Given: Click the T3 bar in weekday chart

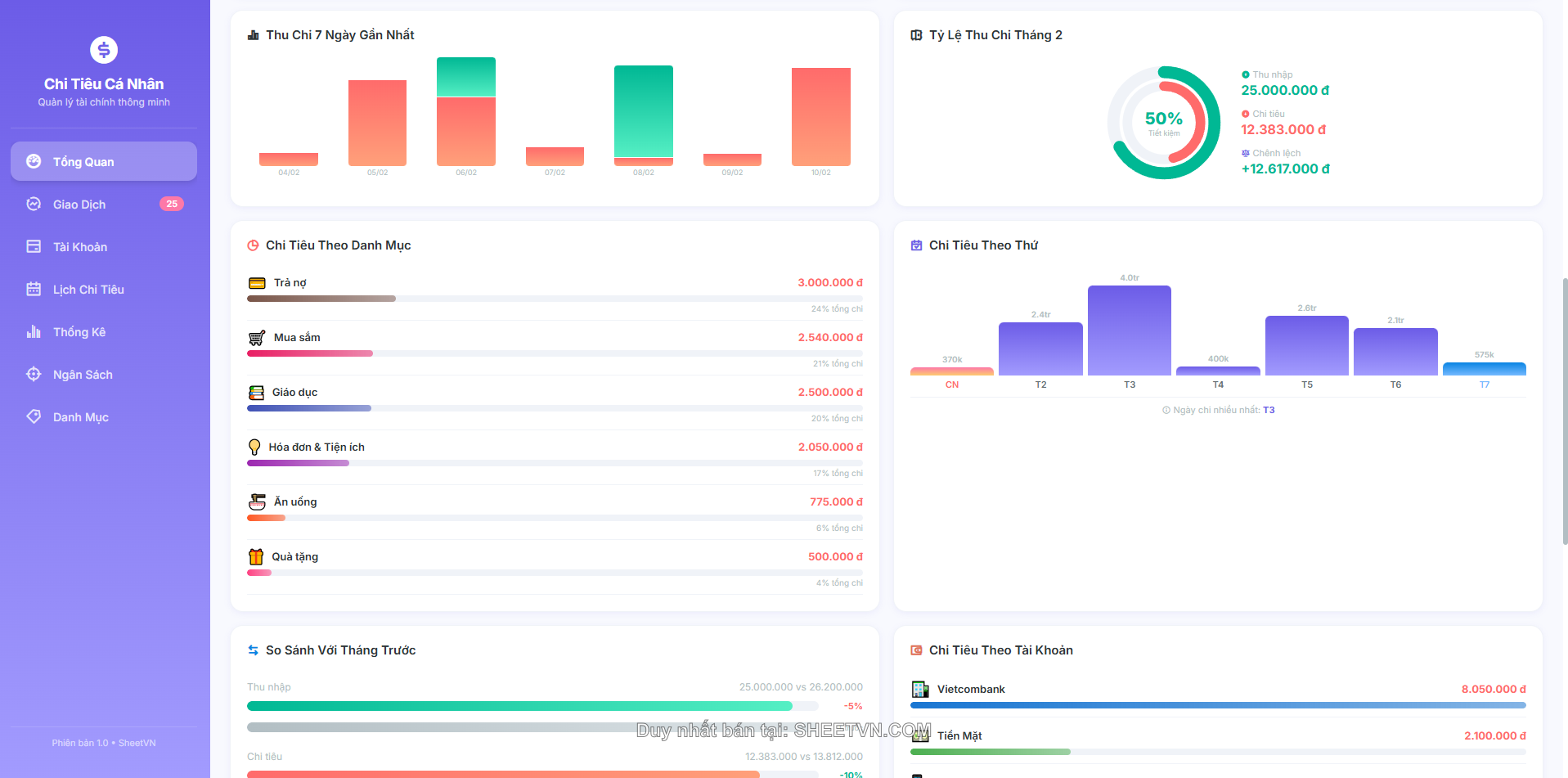Looking at the screenshot, I should [x=1129, y=331].
